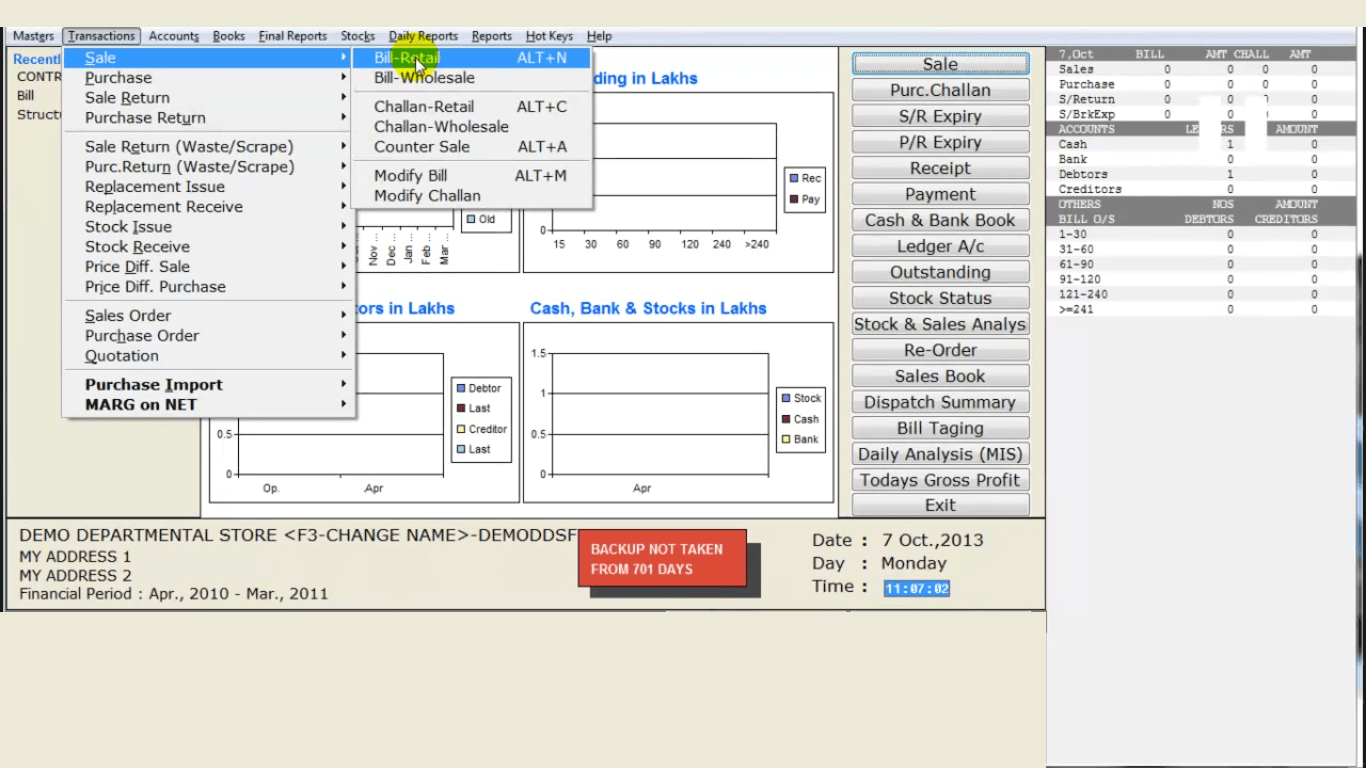Select Challan-Wholesale in the submenu
Viewport: 1366px width, 768px height.
point(471,127)
